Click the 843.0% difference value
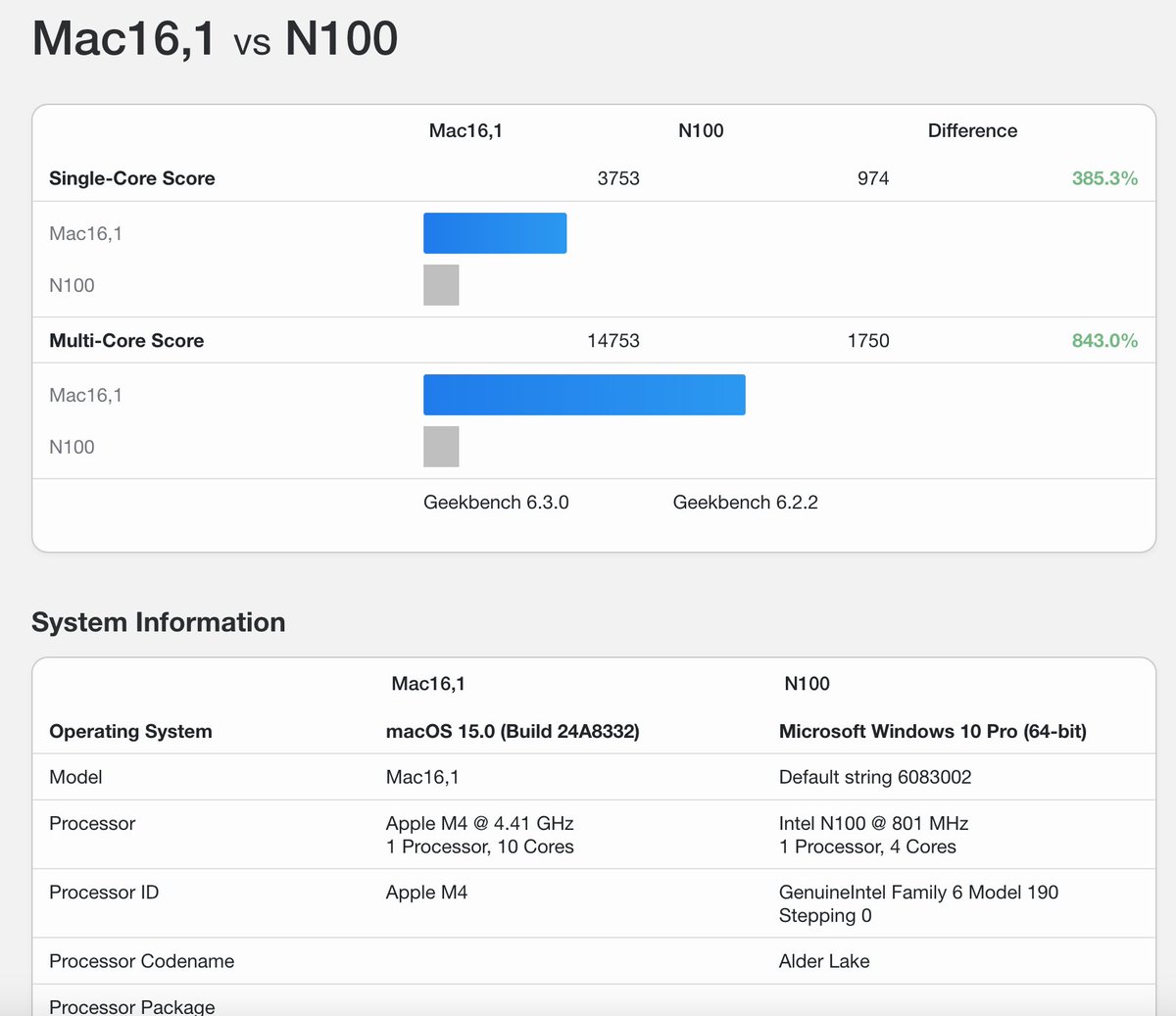The image size is (1176, 1016). 1104,341
